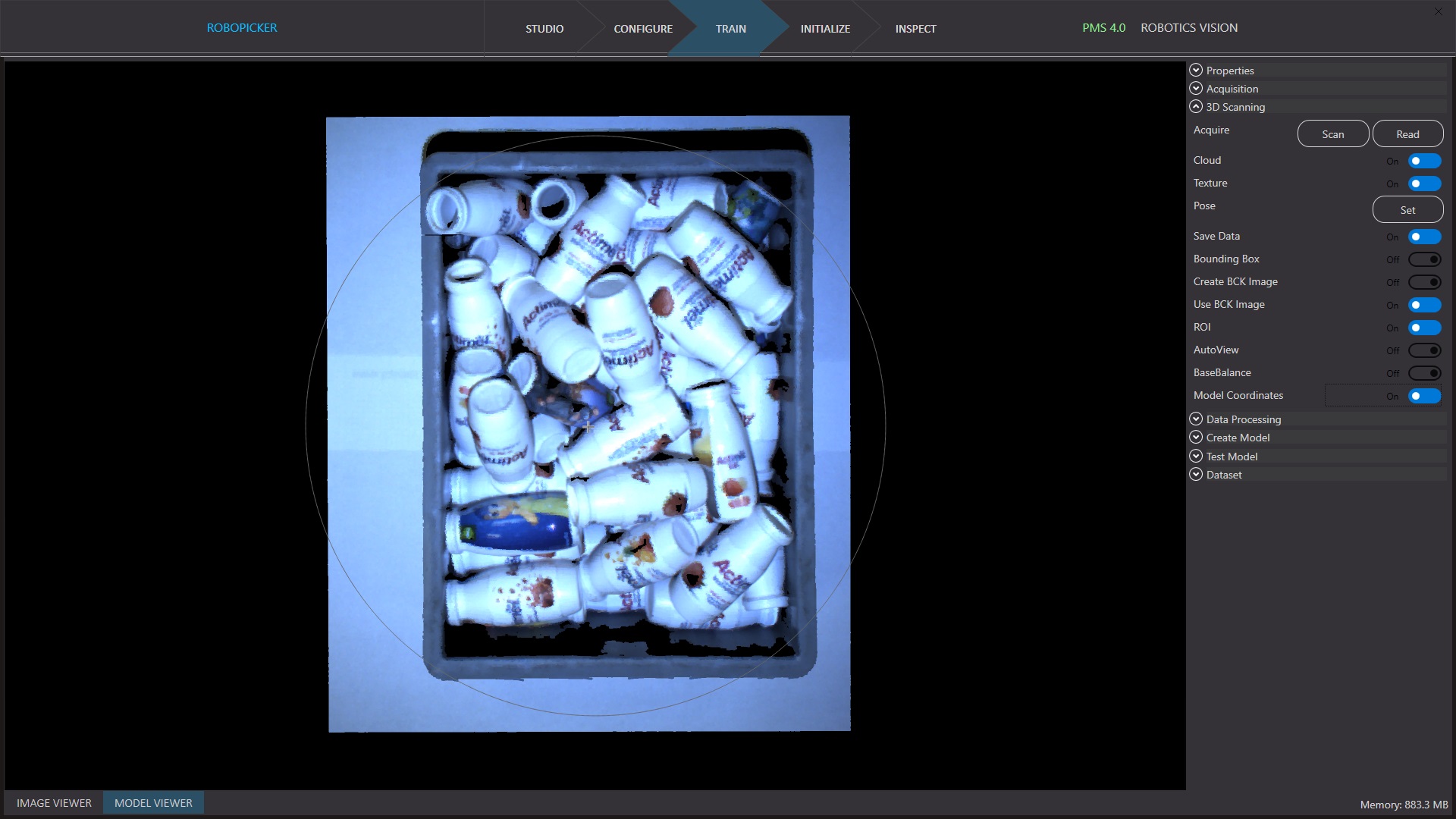The width and height of the screenshot is (1456, 819).
Task: Open the Inspect step tab
Action: (x=915, y=29)
